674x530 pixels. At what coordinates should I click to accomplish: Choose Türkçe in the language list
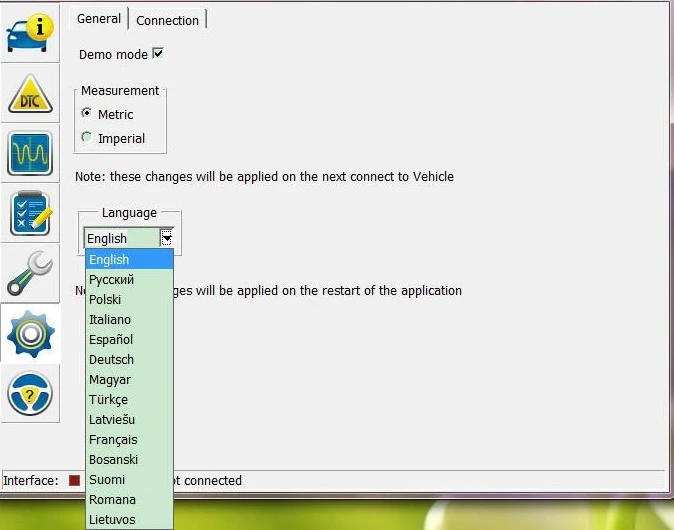click(x=129, y=399)
